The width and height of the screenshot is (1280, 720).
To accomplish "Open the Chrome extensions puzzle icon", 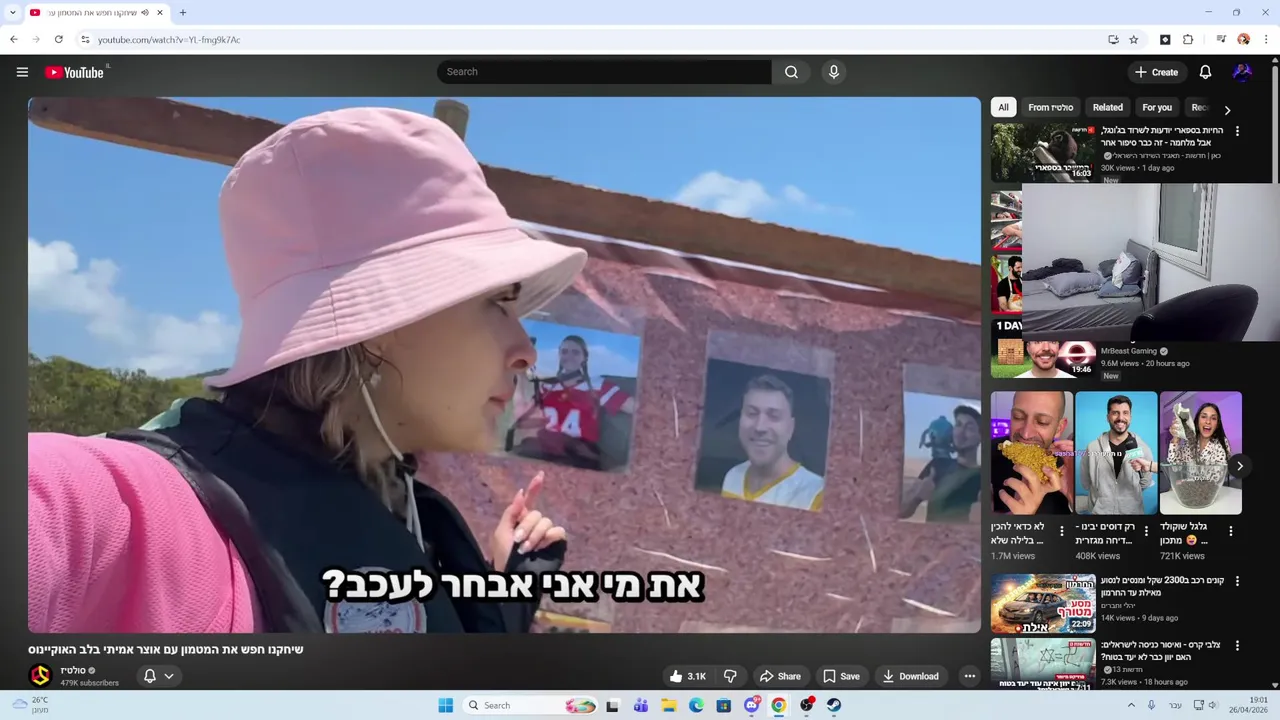I will [x=1188, y=40].
